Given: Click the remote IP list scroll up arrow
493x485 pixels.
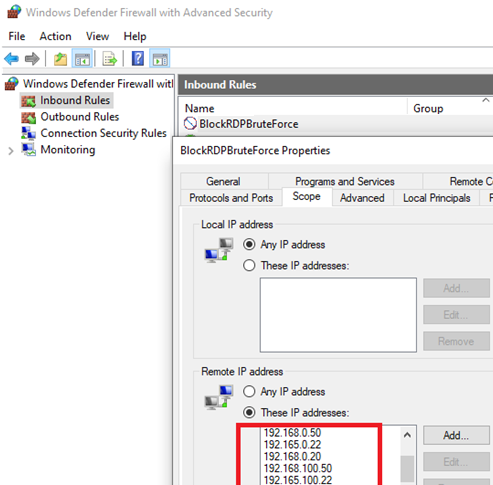Looking at the screenshot, I should point(407,435).
